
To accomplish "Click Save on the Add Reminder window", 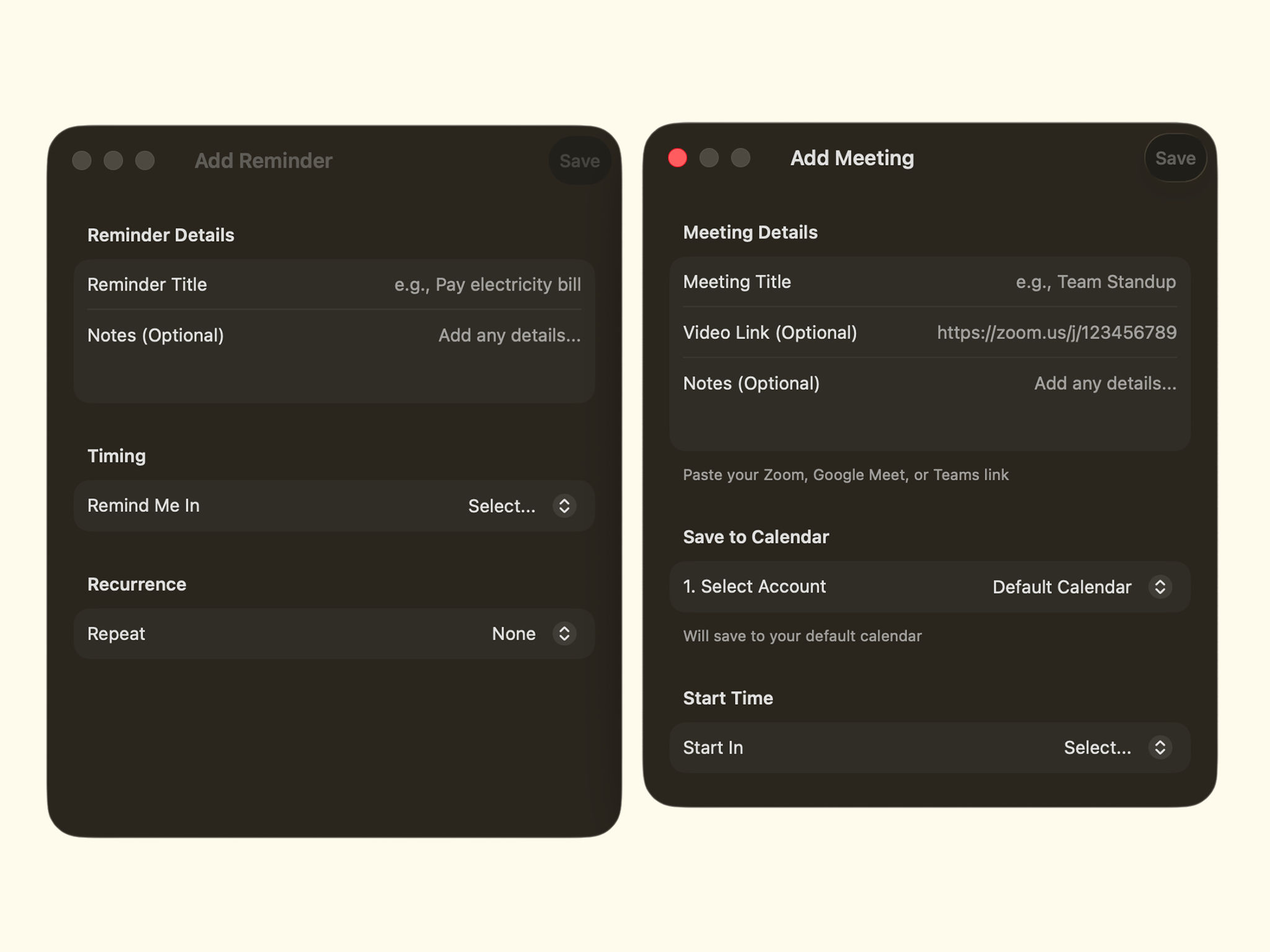I will [579, 161].
